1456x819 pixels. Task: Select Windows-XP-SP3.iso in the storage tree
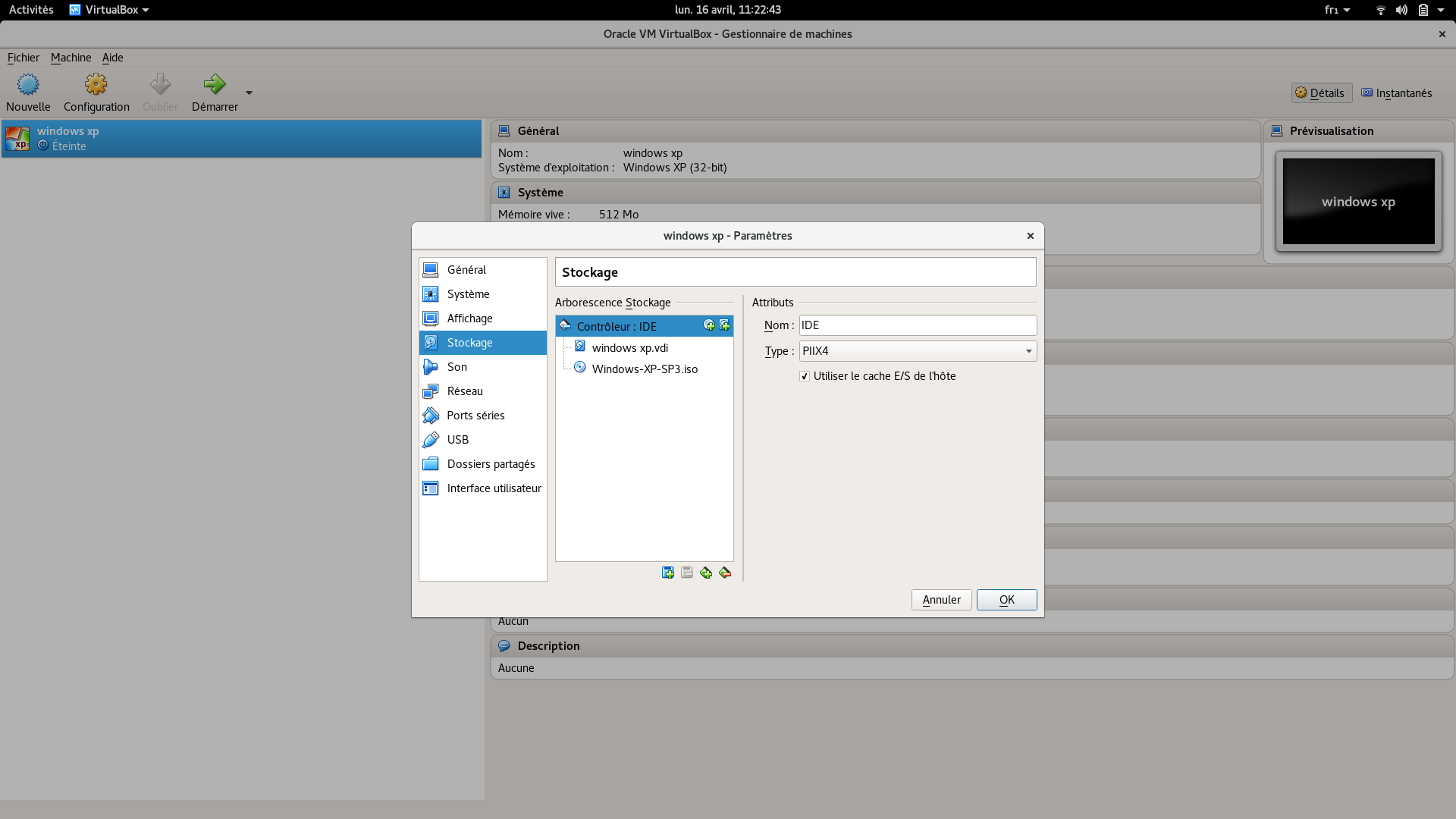point(645,369)
